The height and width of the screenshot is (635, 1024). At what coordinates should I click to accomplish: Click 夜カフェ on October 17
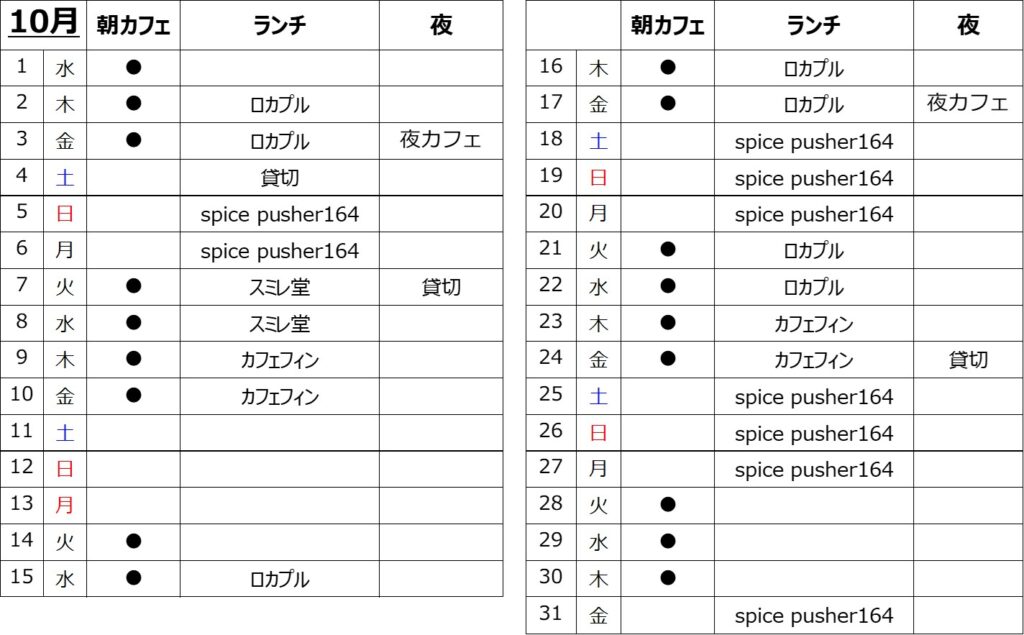967,103
